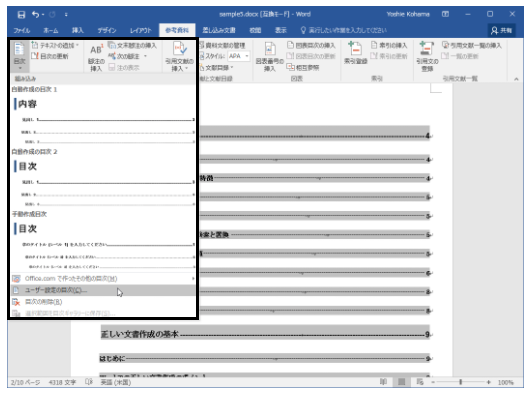Click the 英語 (米国) language indicator
531x396 pixels.
coord(116,382)
